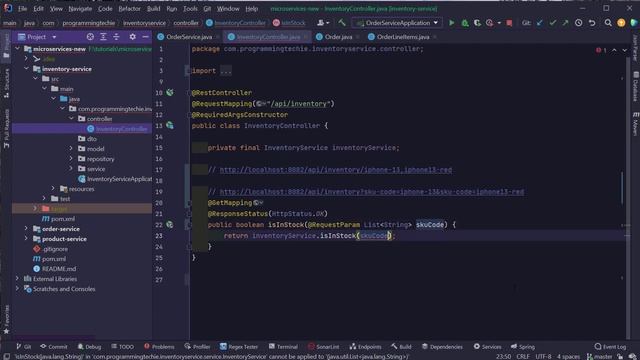Image resolution: width=640 pixels, height=360 pixels.
Task: Open Endpoints tool window
Action: 365,347
